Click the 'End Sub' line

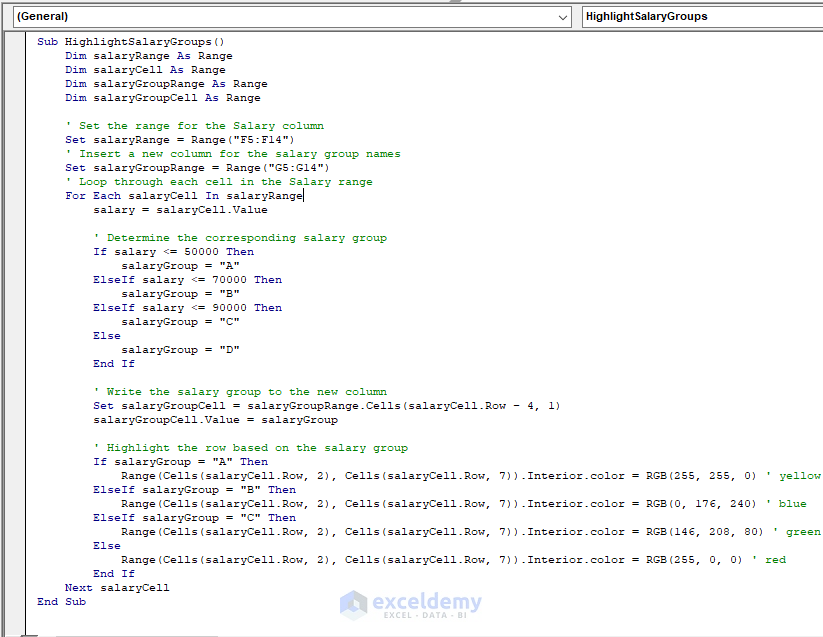61,602
